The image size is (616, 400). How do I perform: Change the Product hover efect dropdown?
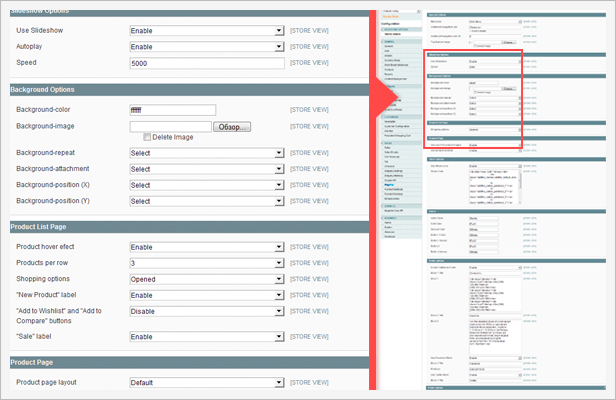coord(207,247)
